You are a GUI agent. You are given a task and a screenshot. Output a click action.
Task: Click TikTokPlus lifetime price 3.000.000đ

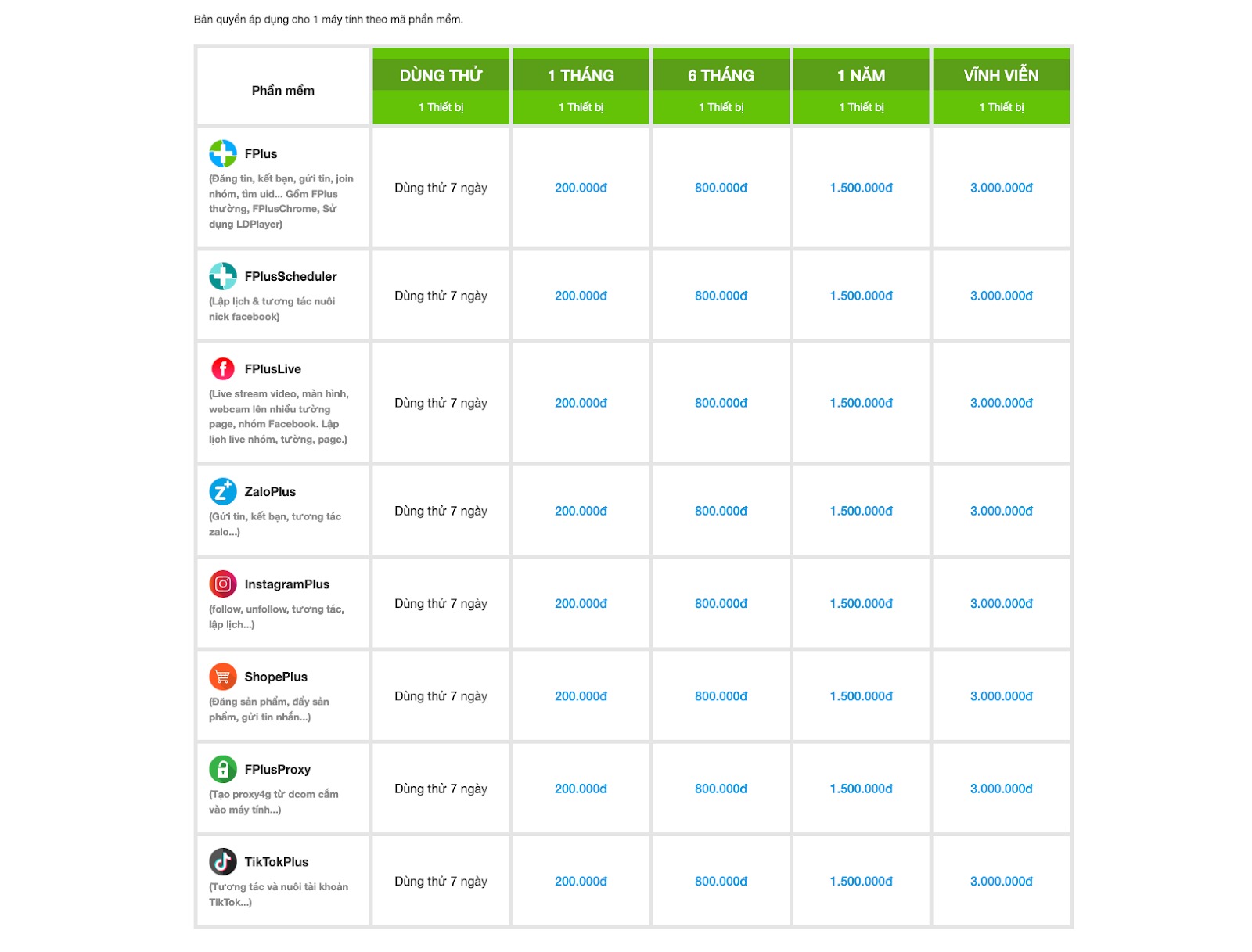(x=1001, y=881)
